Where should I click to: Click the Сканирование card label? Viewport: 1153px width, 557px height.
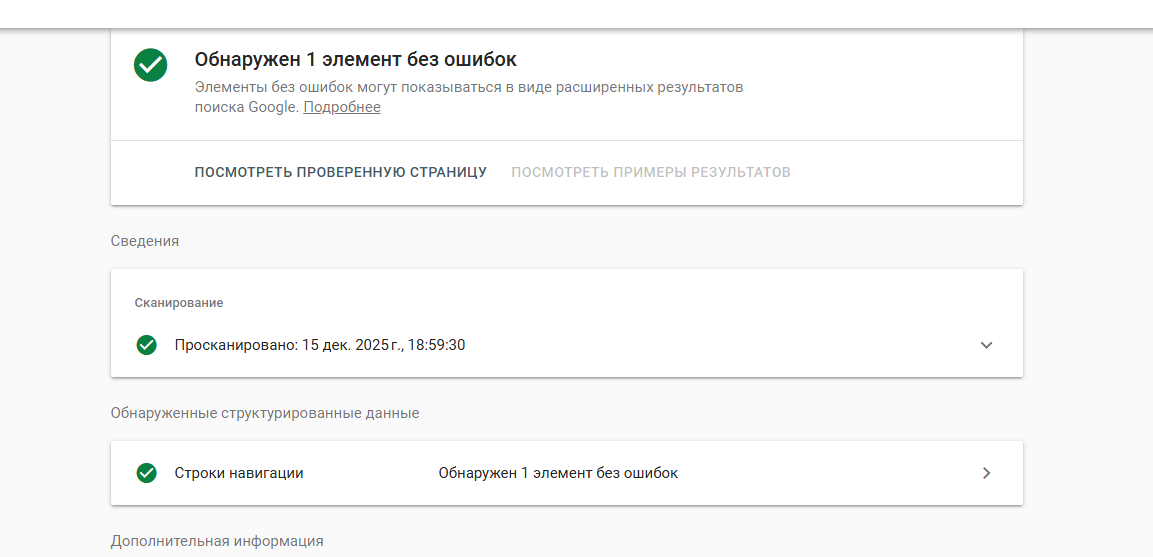179,302
